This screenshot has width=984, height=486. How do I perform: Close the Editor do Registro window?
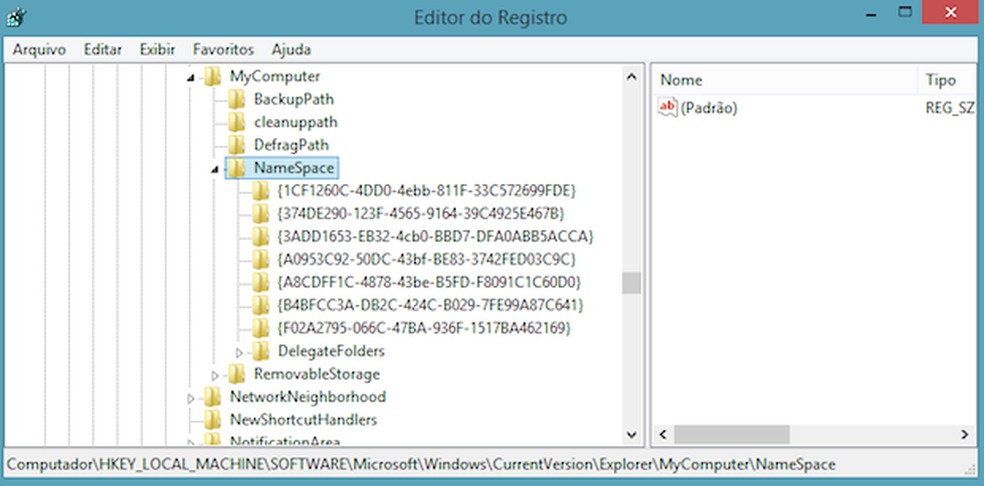pyautogui.click(x=951, y=11)
